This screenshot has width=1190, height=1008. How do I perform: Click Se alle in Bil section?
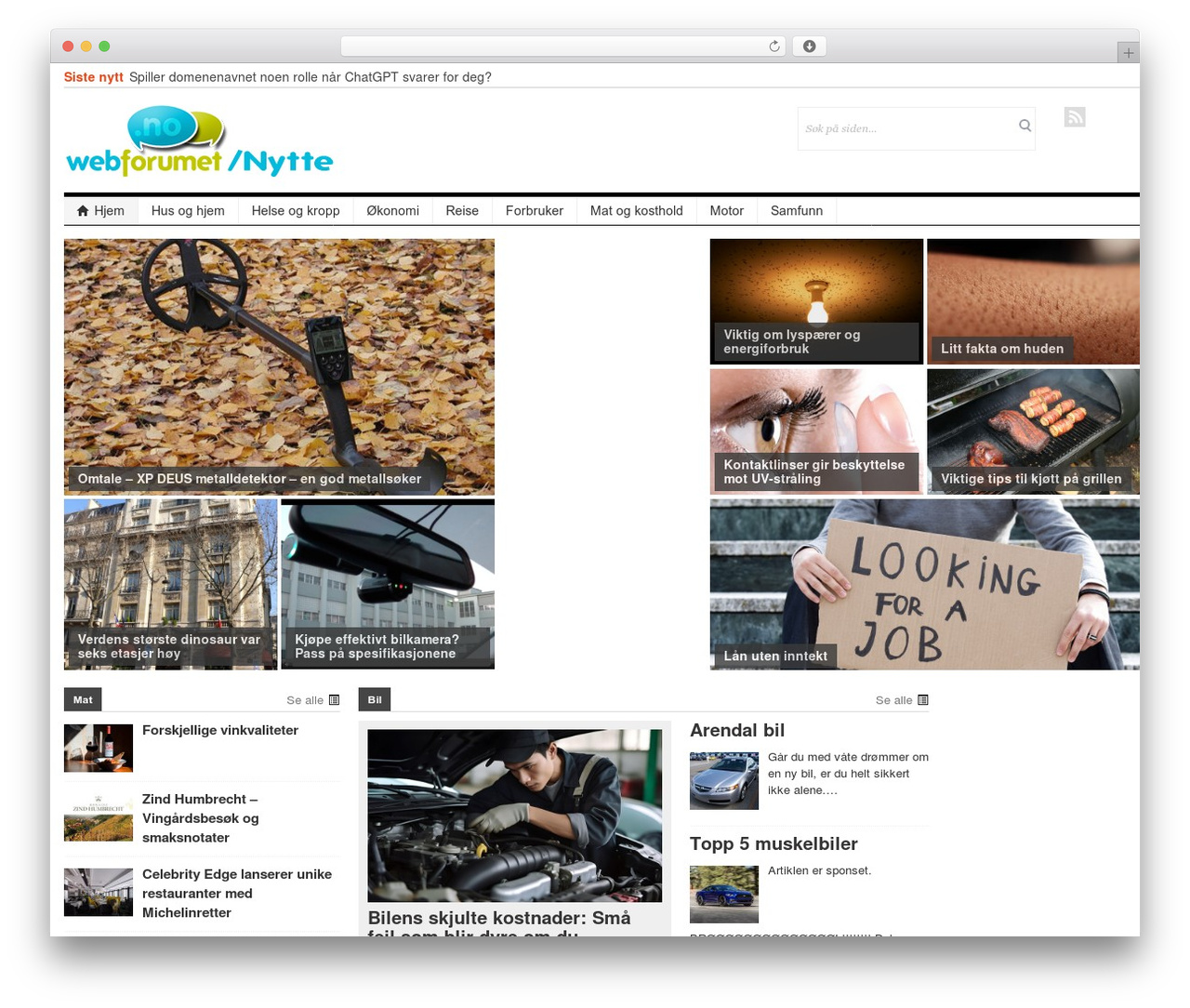[x=893, y=700]
